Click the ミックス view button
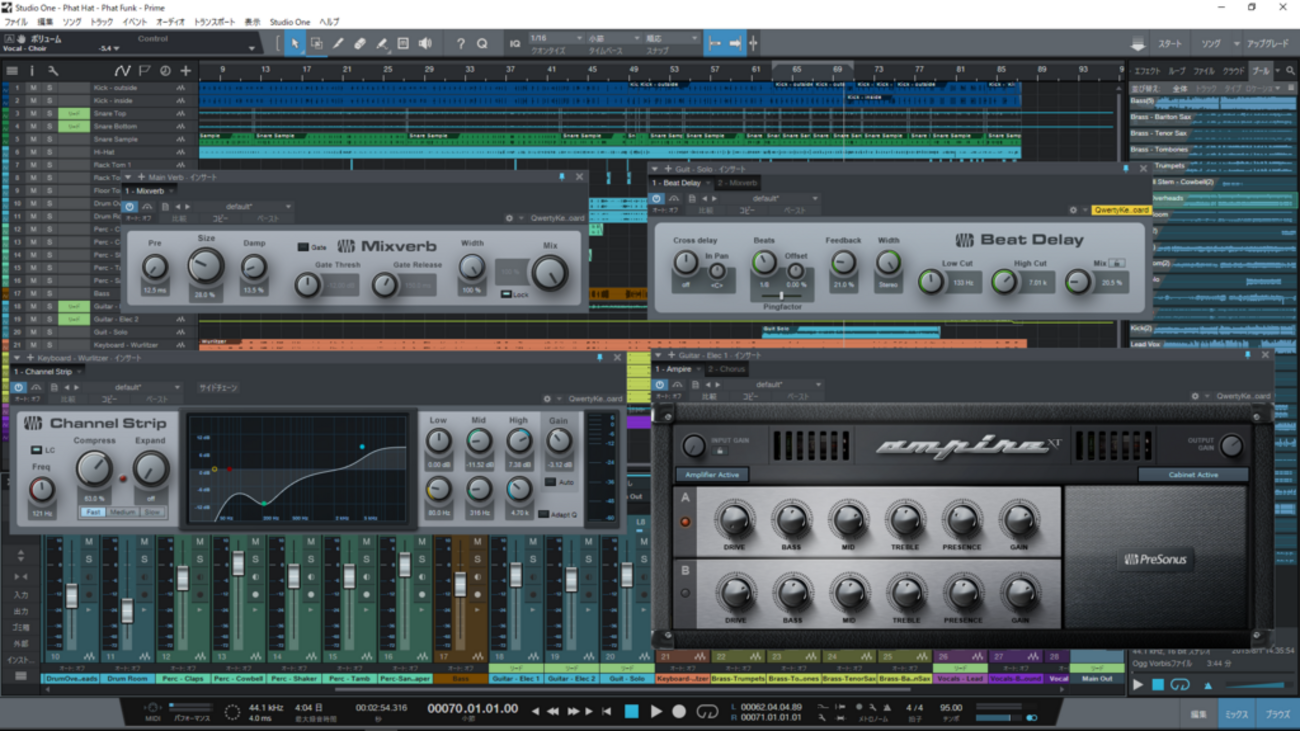 [x=1236, y=715]
